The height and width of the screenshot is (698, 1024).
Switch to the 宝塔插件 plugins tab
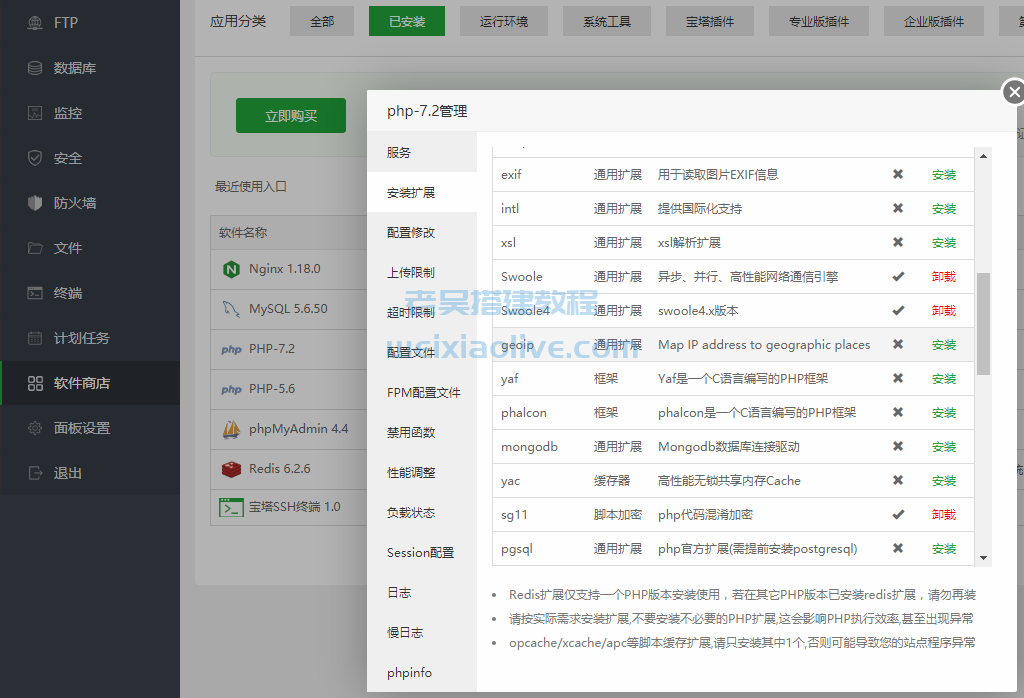click(709, 20)
